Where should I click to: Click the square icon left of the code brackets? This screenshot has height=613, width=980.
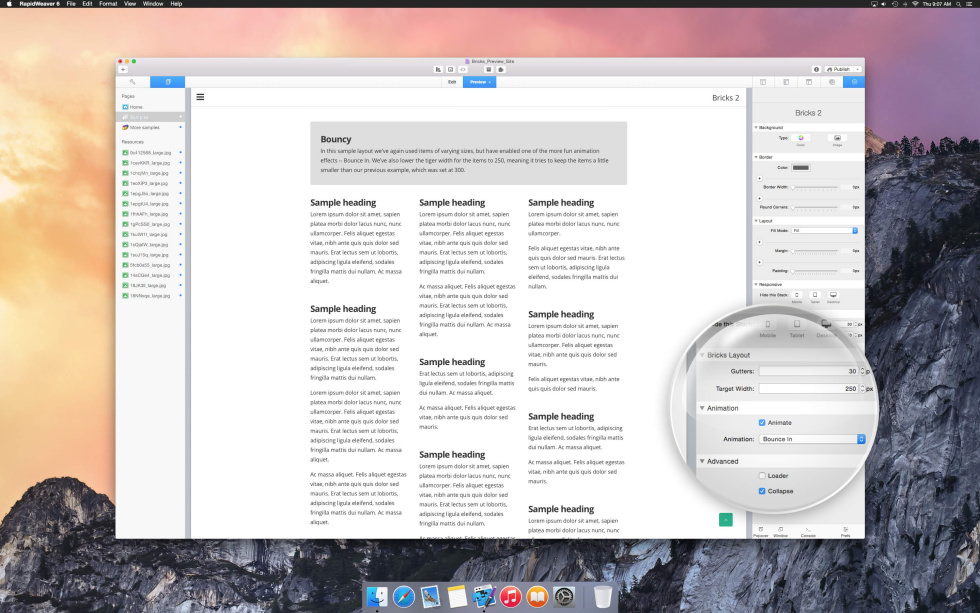pyautogui.click(x=451, y=69)
